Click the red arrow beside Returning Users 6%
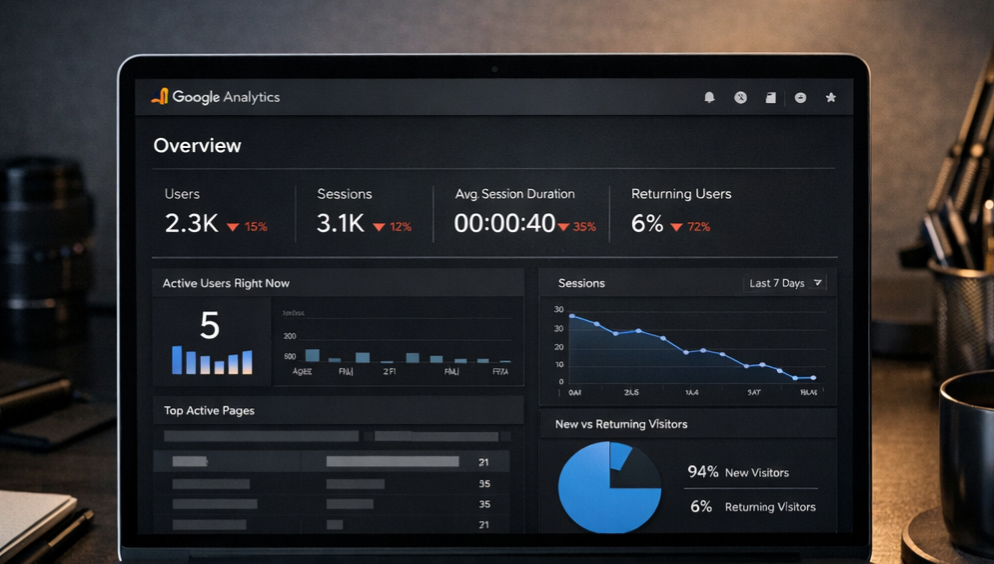Image resolution: width=994 pixels, height=564 pixels. click(676, 227)
